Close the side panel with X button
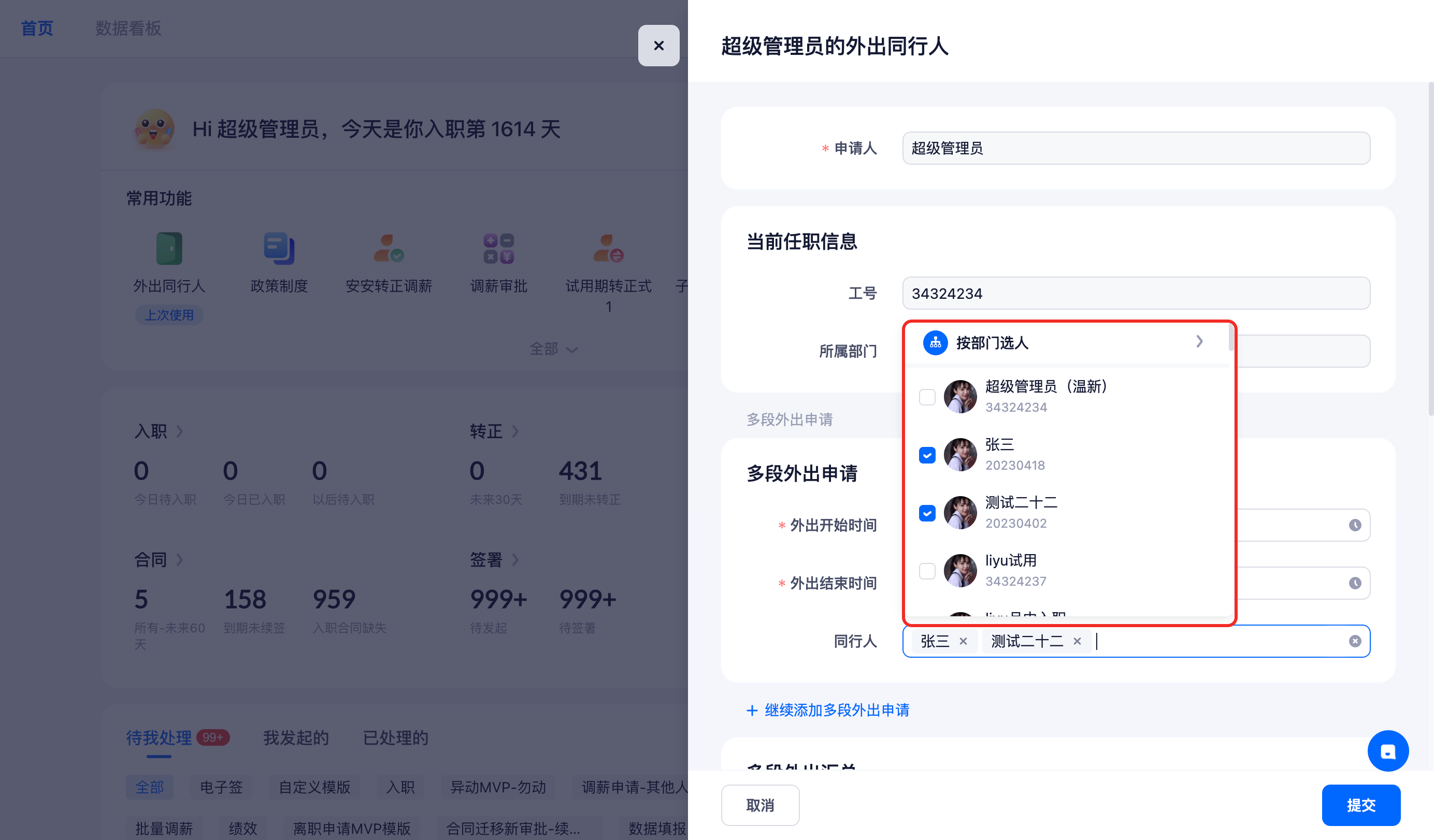The width and height of the screenshot is (1434, 840). [658, 46]
